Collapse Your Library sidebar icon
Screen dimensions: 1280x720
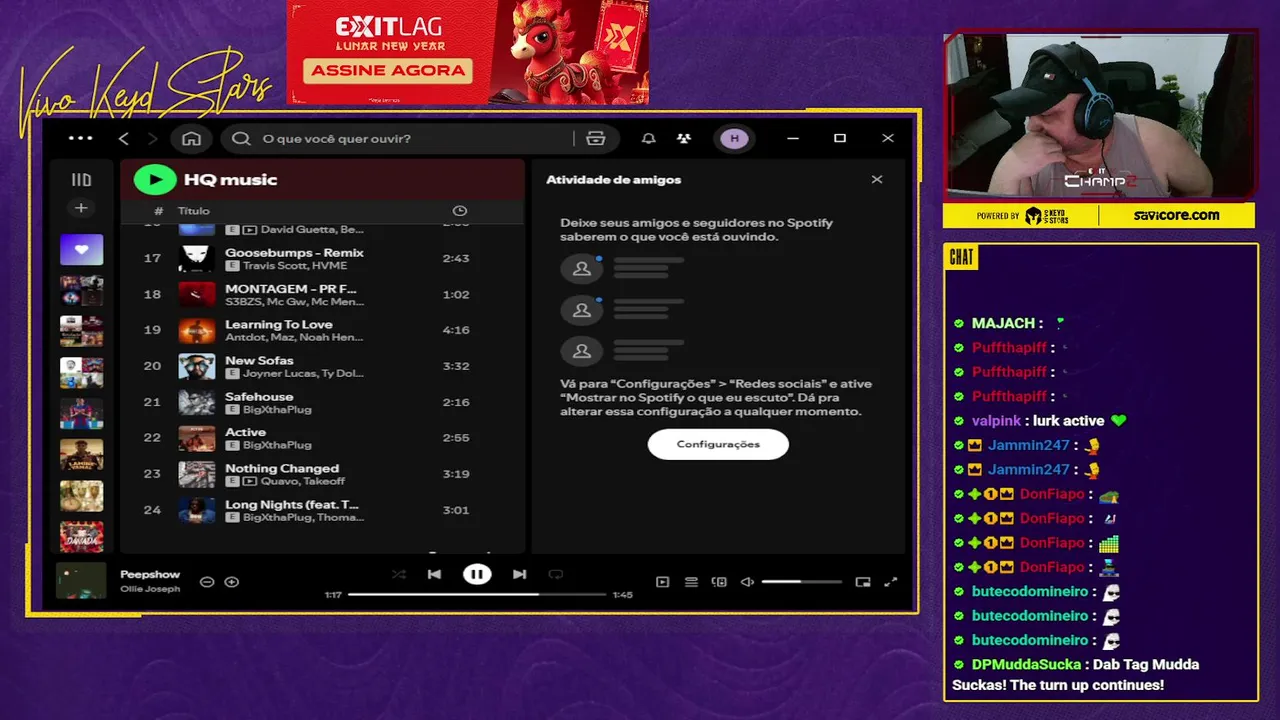pos(81,180)
